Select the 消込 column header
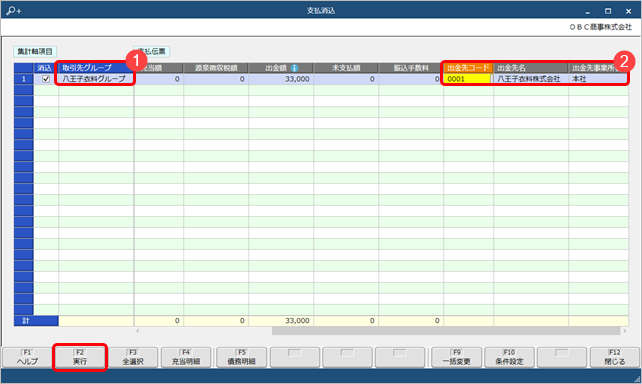The height and width of the screenshot is (384, 642). [46, 68]
